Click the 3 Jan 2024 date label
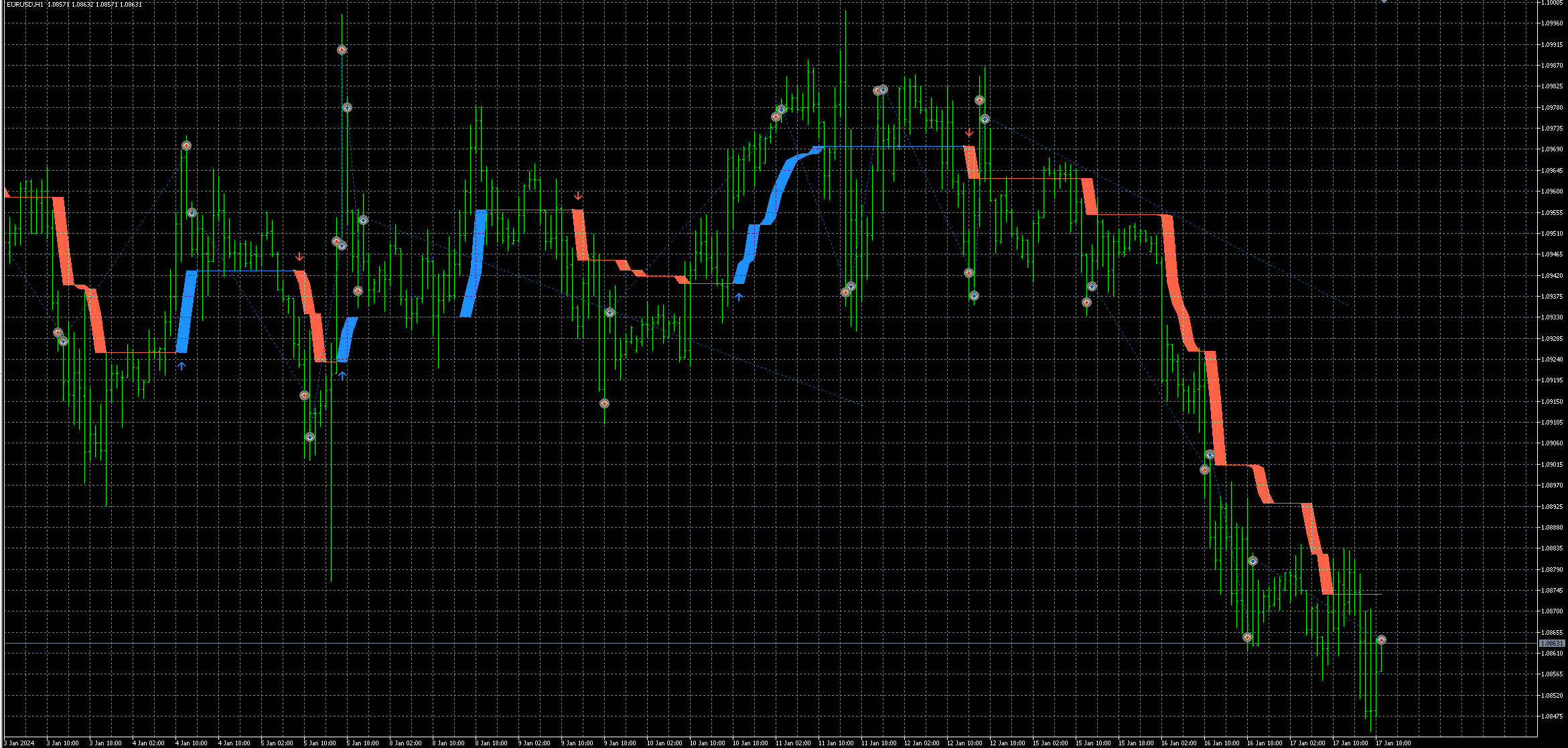This screenshot has width=1568, height=748. [x=19, y=743]
